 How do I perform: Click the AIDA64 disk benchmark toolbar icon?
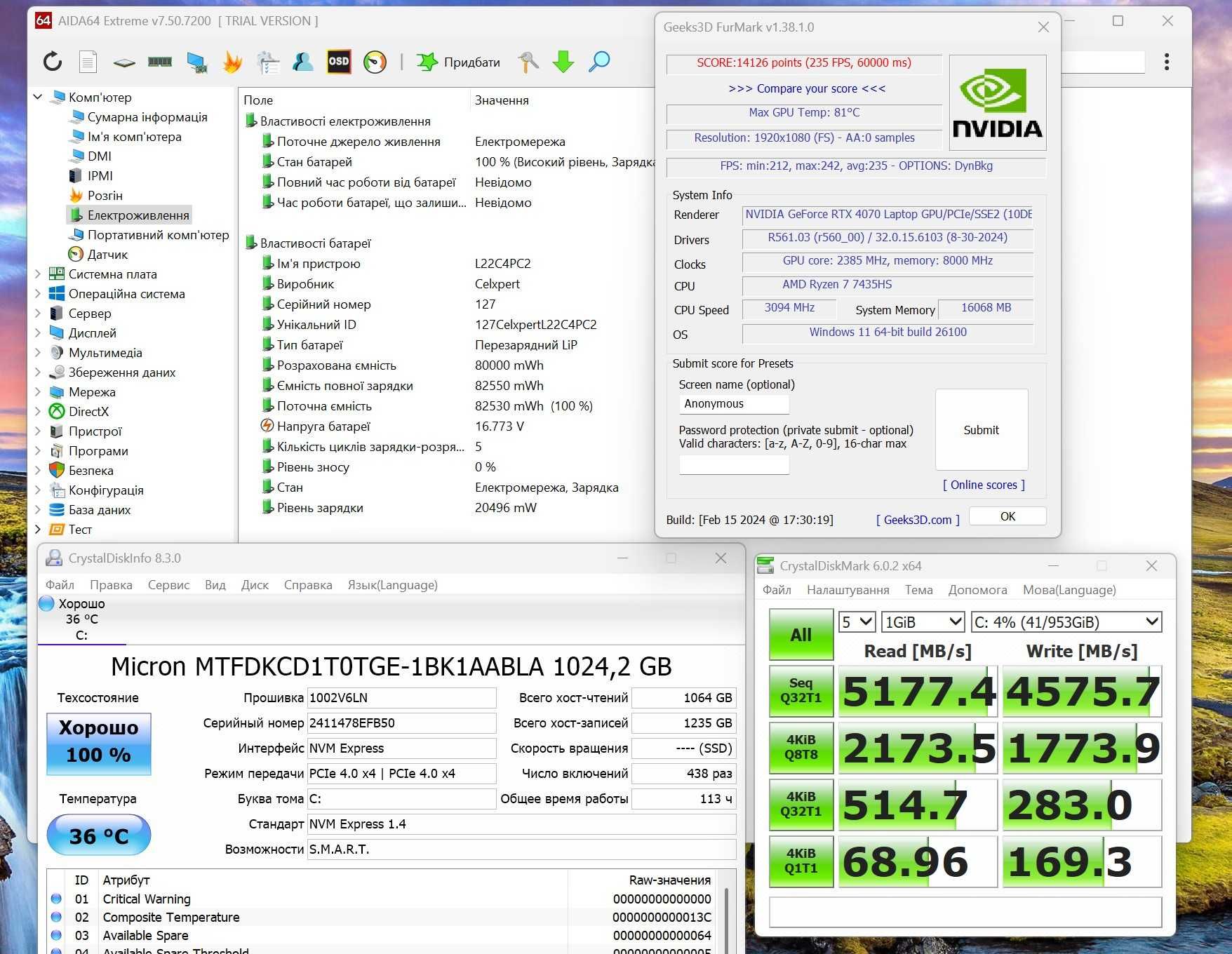(124, 62)
